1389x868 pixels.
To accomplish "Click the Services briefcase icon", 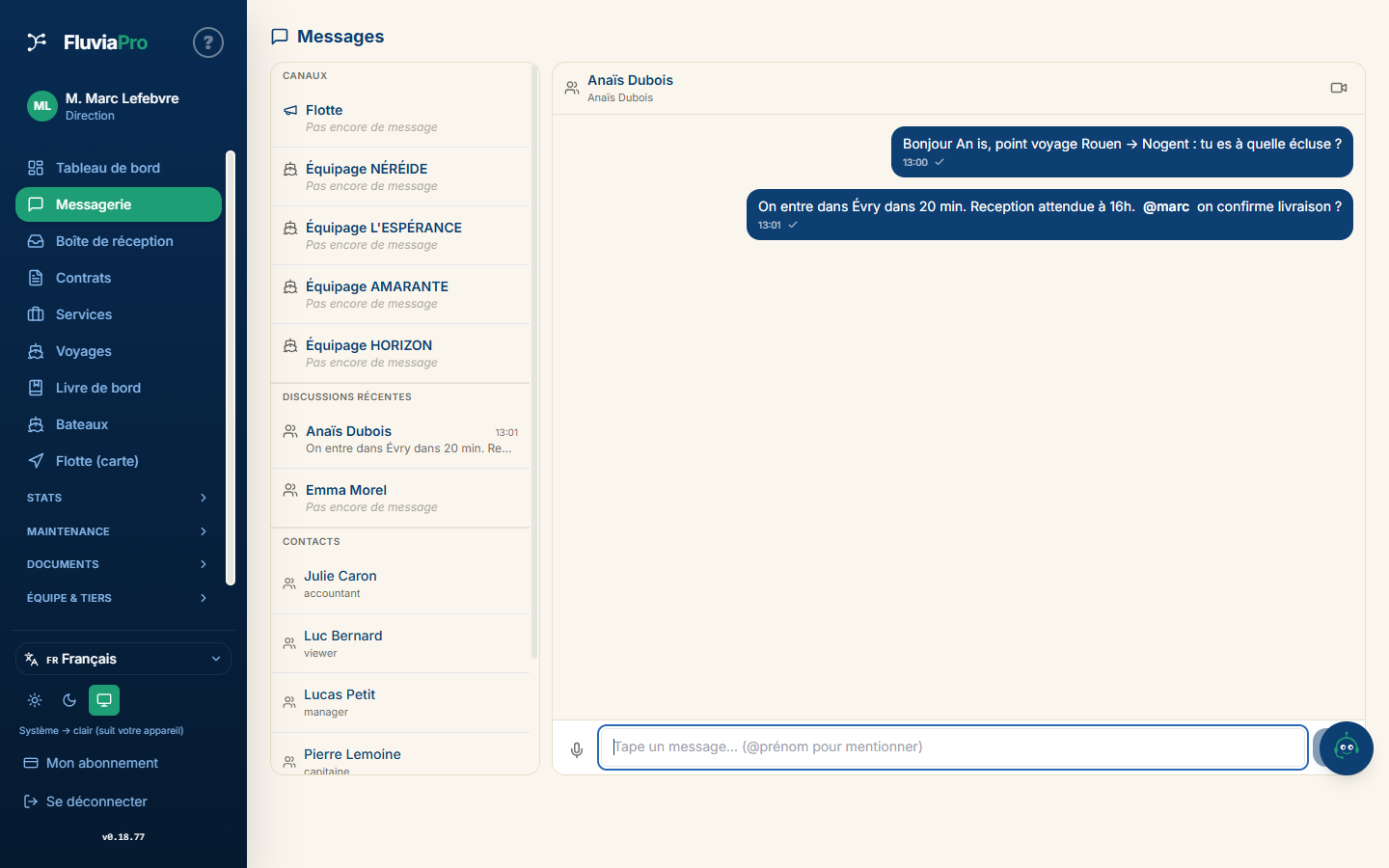I will click(x=36, y=314).
